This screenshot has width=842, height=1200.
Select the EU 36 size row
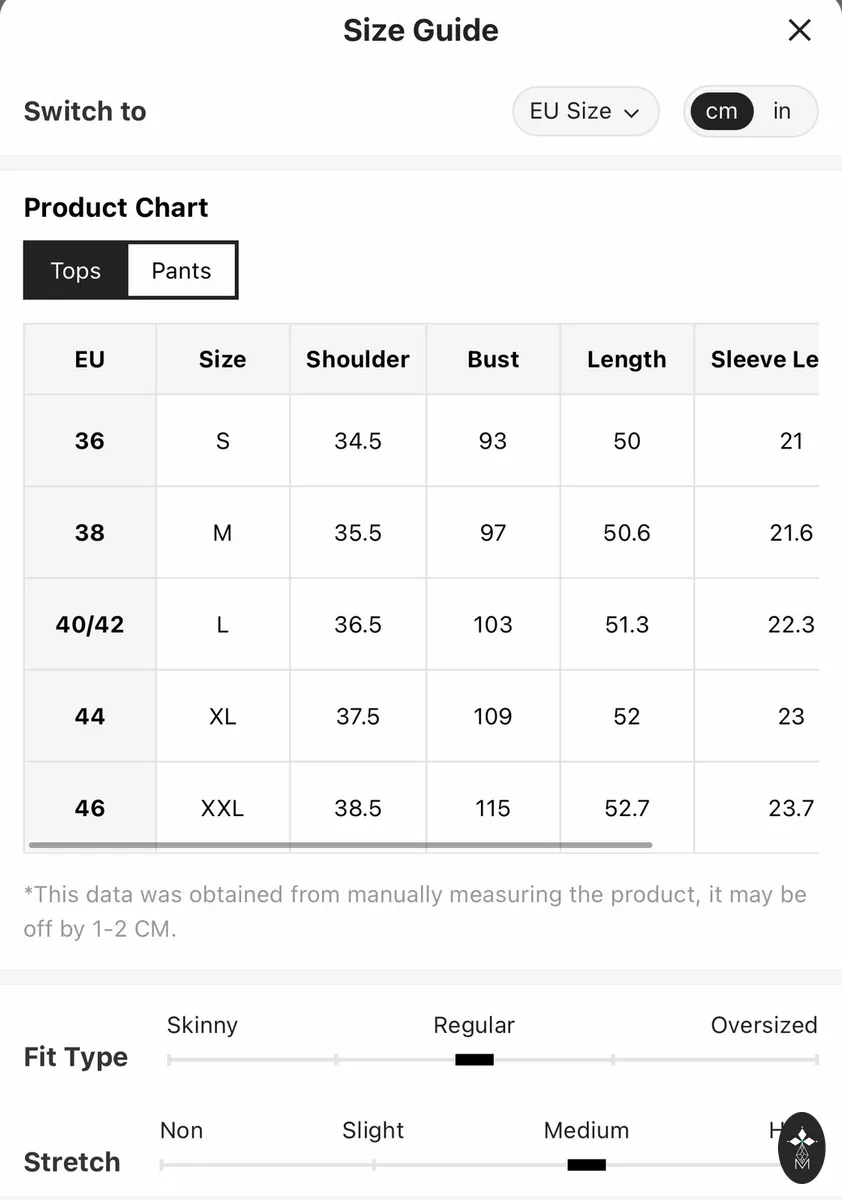(x=421, y=441)
